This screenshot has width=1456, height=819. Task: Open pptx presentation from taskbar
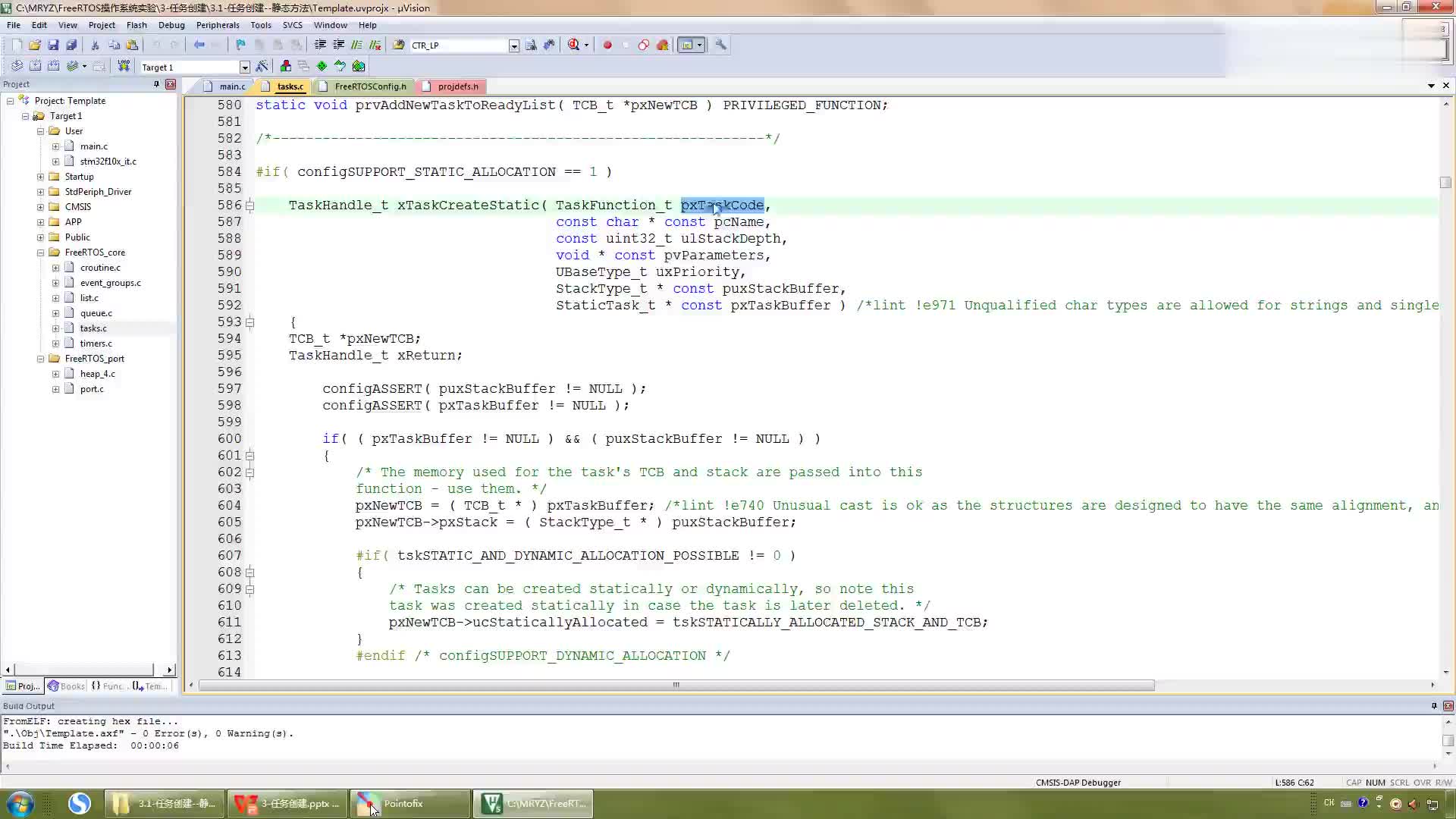(288, 804)
